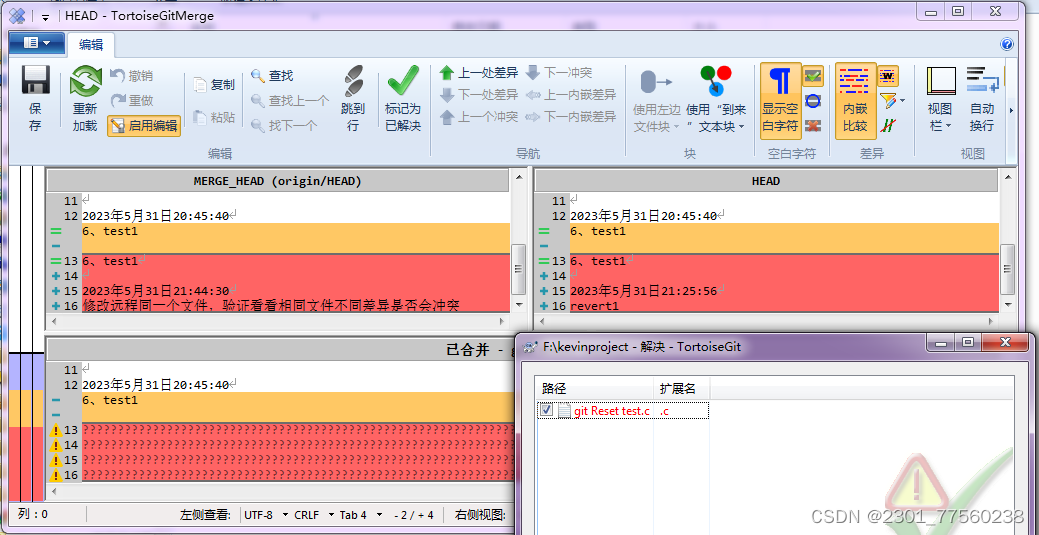Image resolution: width=1039 pixels, height=535 pixels.
Task: Go to 下一内嵌差异 (next inline diff)
Action: tap(571, 117)
